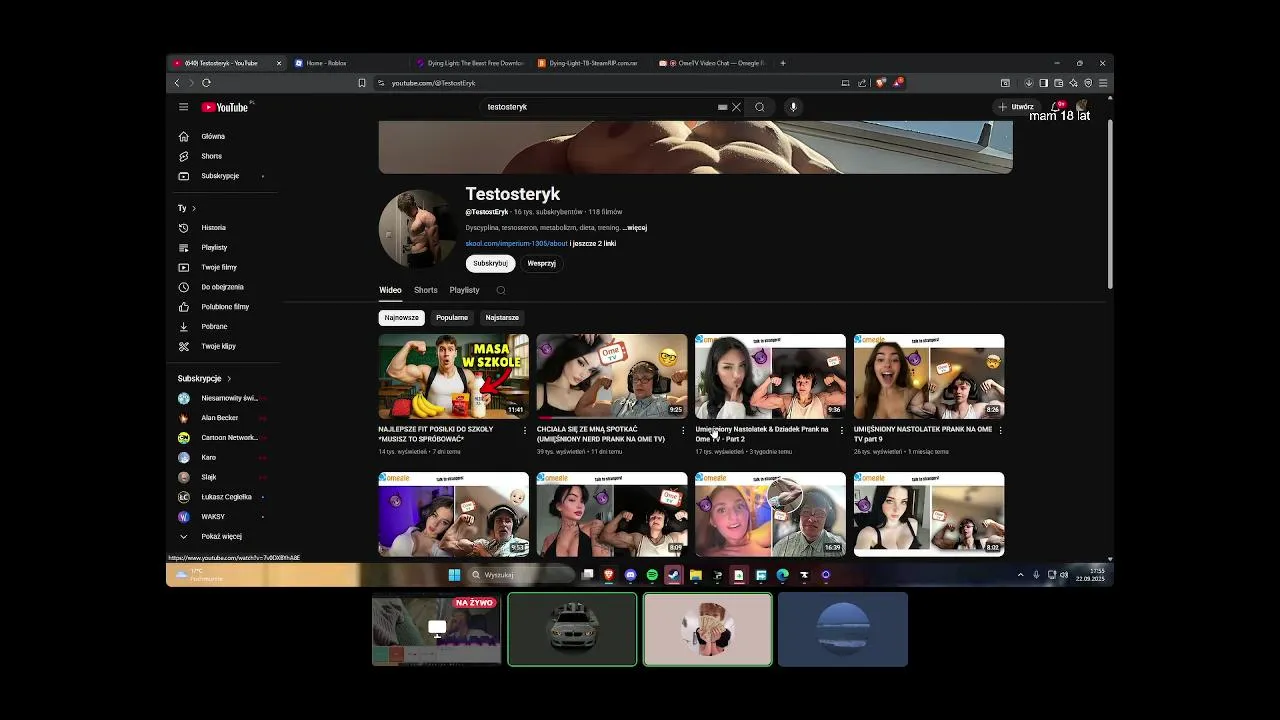
Task: Expand the Ty section chevron
Action: click(x=193, y=208)
